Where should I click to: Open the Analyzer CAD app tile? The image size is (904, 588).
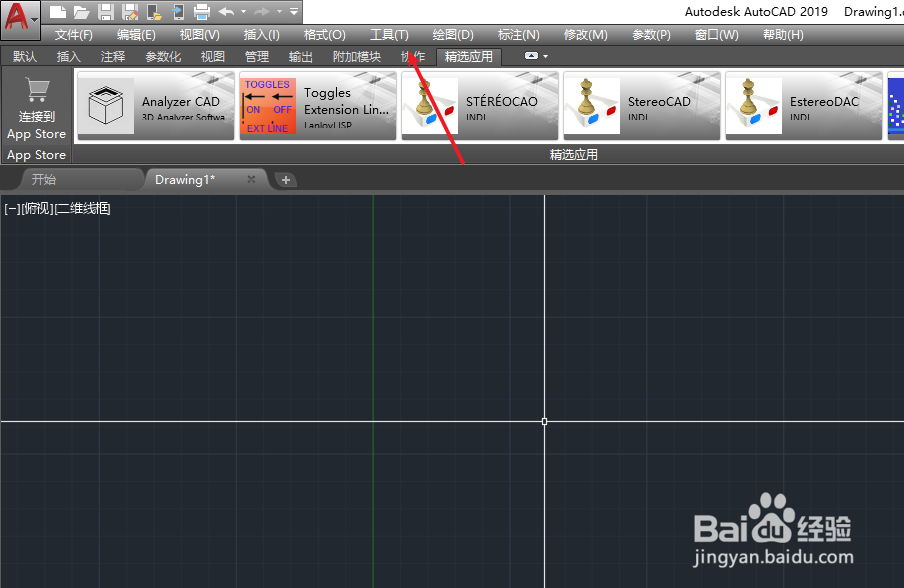click(x=156, y=105)
